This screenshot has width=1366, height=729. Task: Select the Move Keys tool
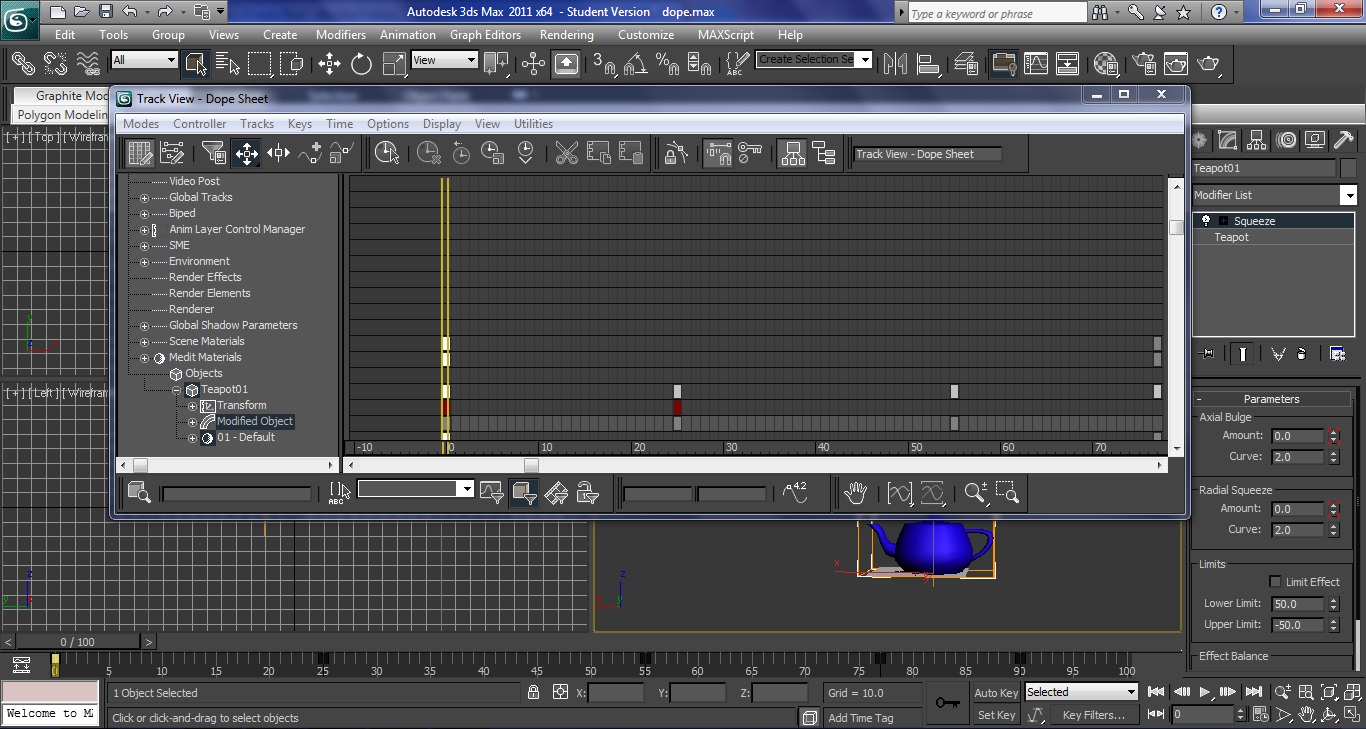pos(245,152)
